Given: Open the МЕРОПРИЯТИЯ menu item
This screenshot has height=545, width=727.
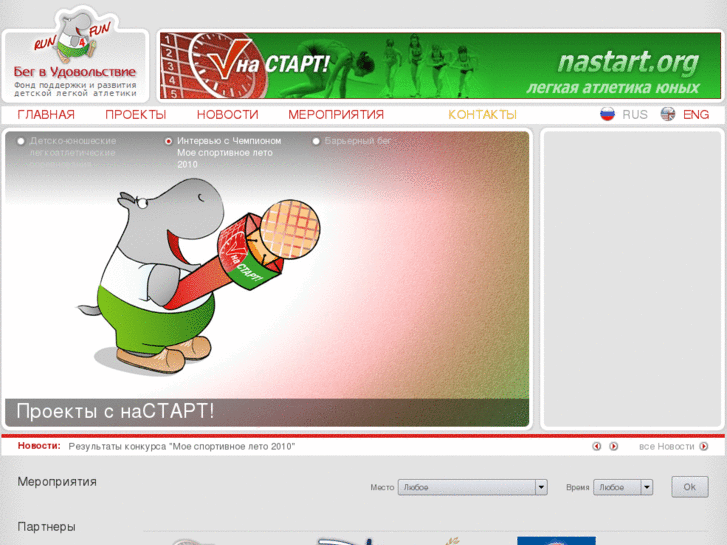Looking at the screenshot, I should pyautogui.click(x=336, y=115).
